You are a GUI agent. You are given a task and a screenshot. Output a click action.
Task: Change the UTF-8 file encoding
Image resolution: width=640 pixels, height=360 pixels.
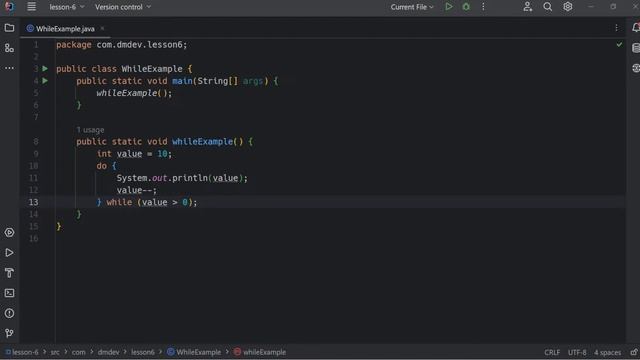pos(577,352)
